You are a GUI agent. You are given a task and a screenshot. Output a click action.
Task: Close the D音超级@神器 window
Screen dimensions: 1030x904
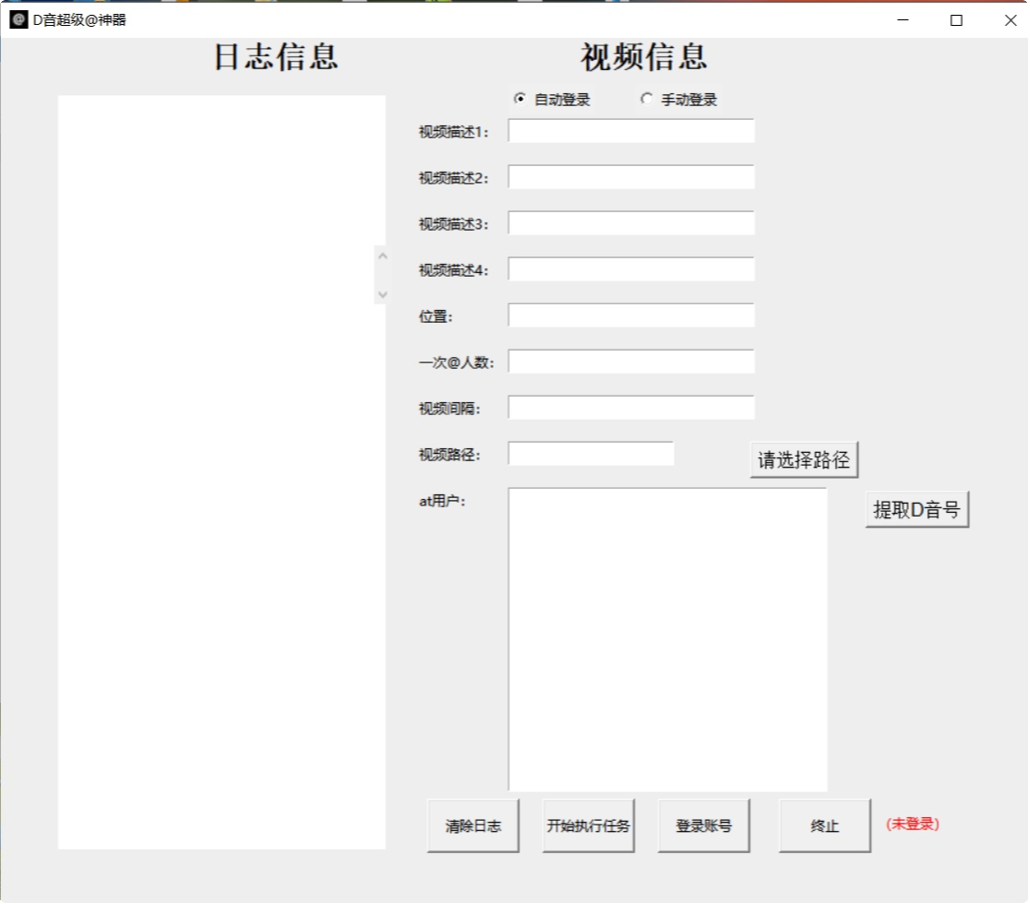click(1010, 20)
